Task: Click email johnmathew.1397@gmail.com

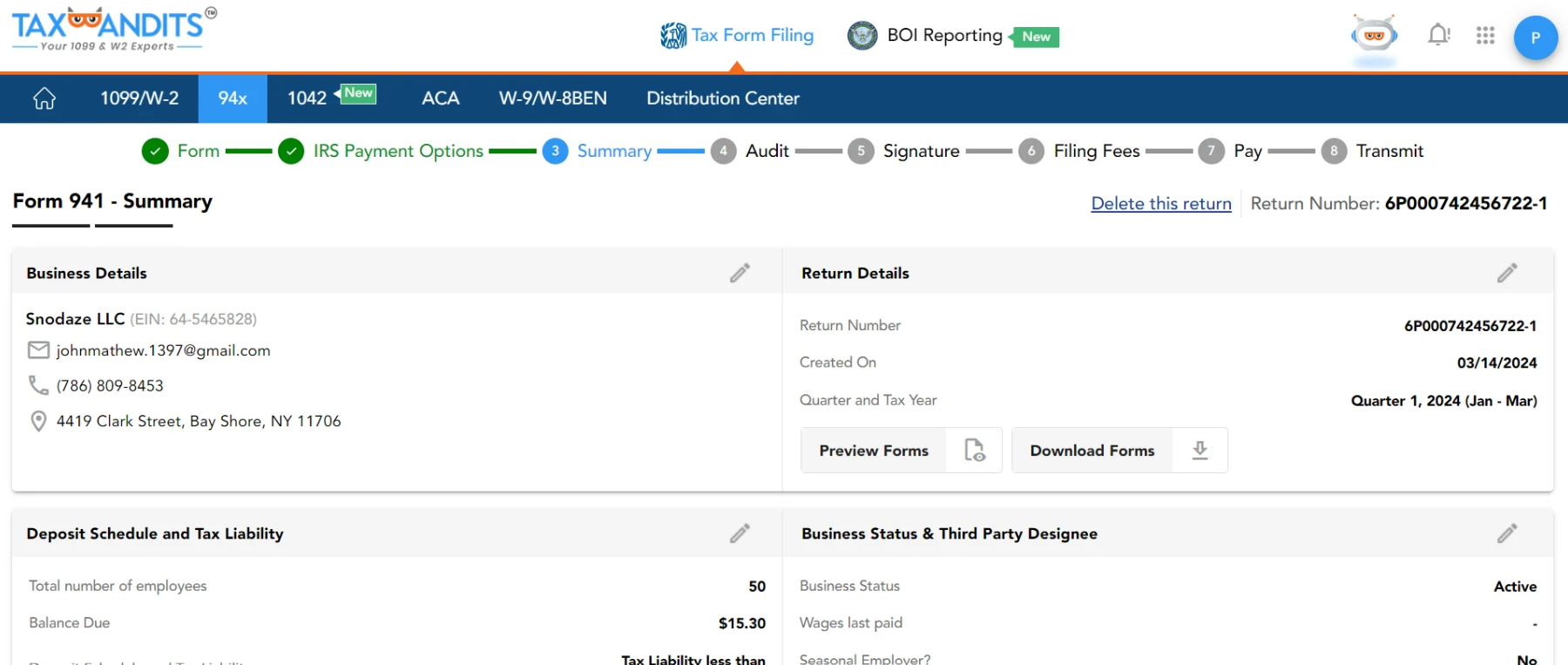Action: tap(164, 350)
